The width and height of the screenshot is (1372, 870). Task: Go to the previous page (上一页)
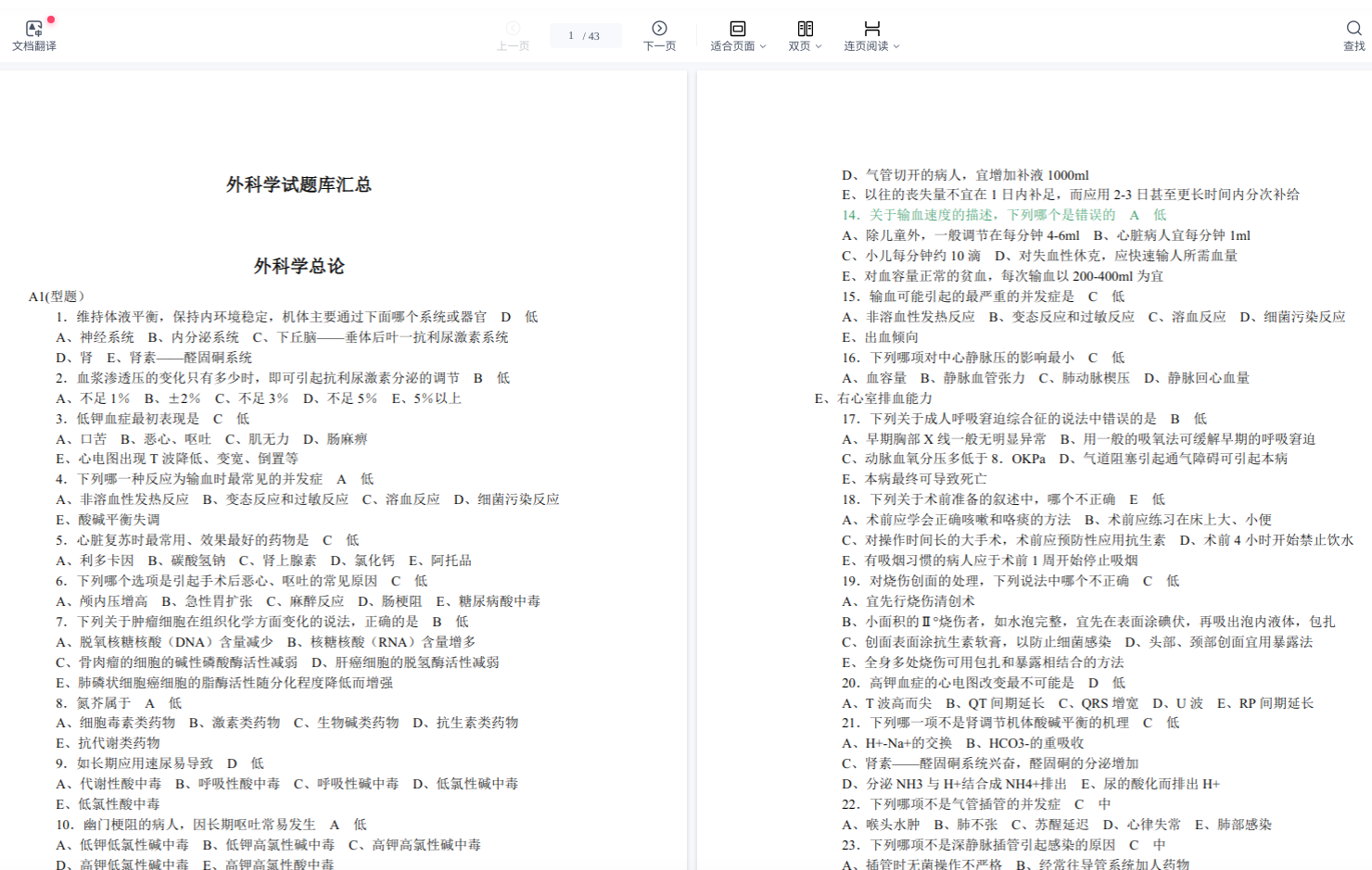tap(513, 35)
